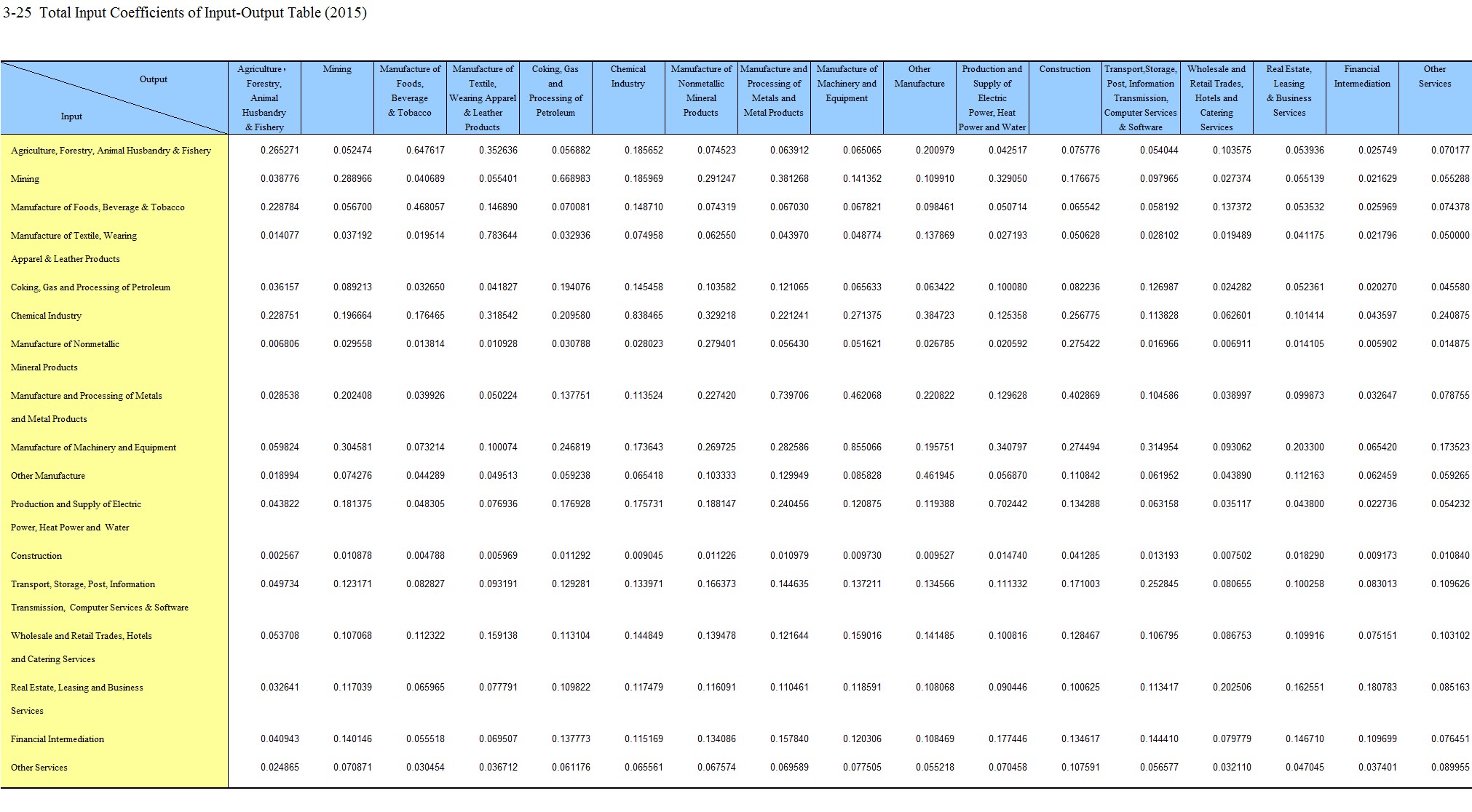The image size is (1472, 812).
Task: Click cell value 0.647617
Action: click(425, 151)
